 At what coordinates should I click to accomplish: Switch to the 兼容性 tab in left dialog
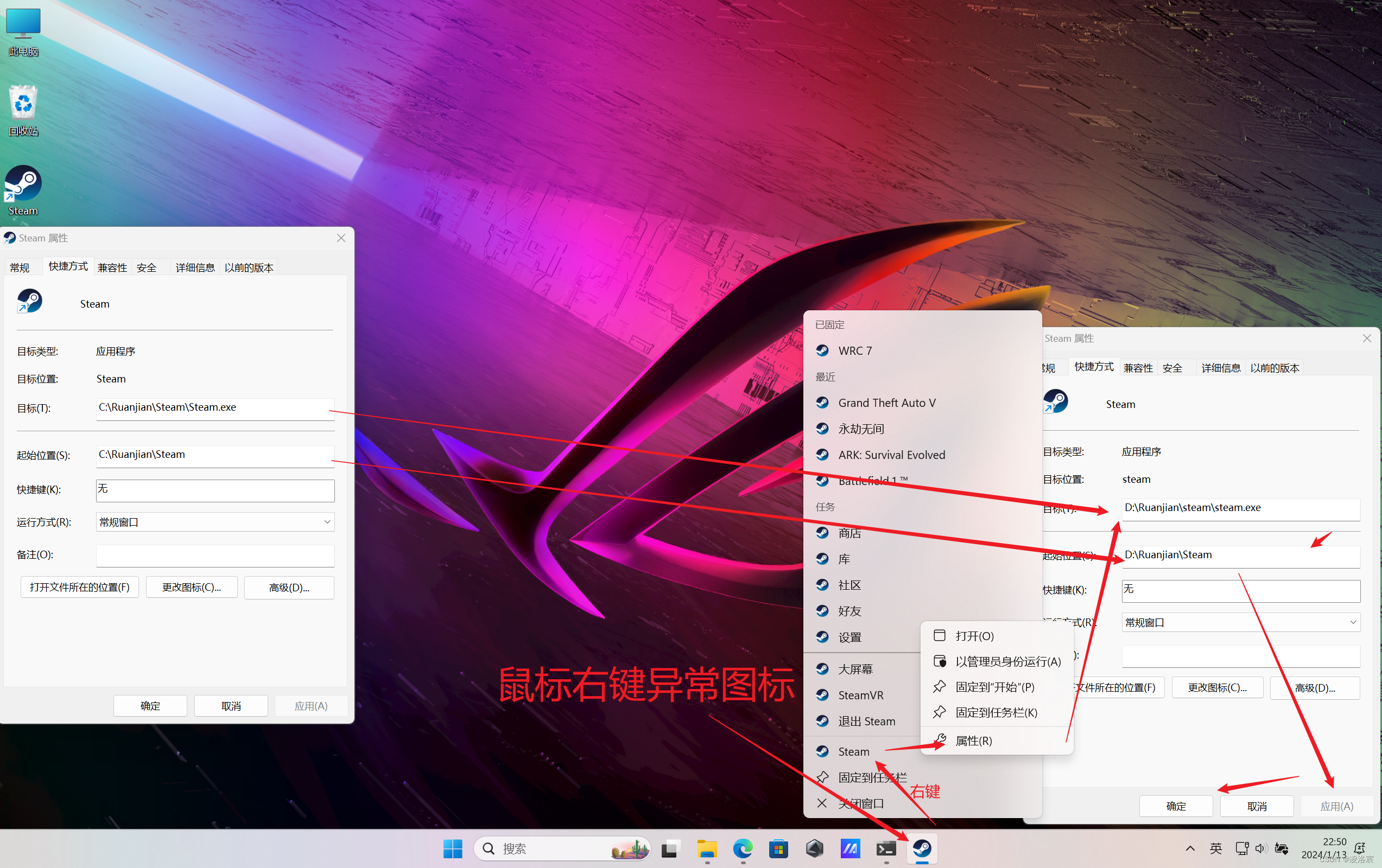112,267
